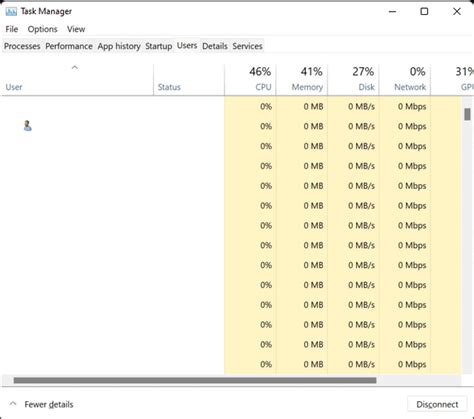Sort by the 46% CPU column header

point(250,80)
